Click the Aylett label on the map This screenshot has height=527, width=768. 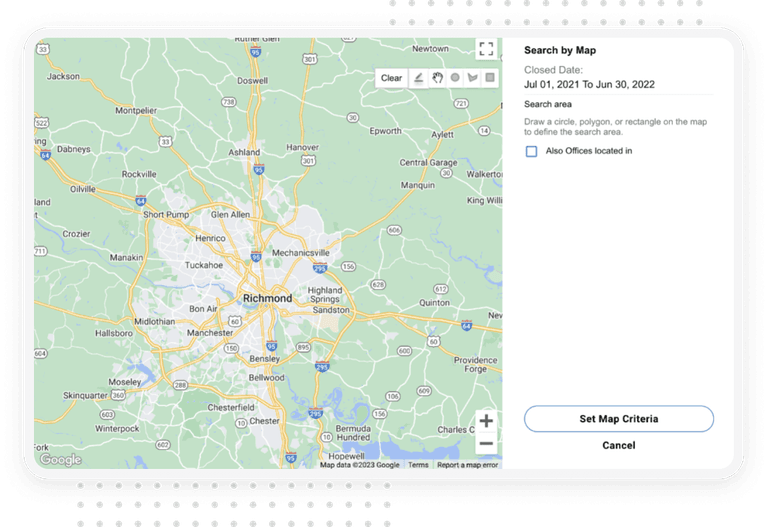(x=442, y=135)
